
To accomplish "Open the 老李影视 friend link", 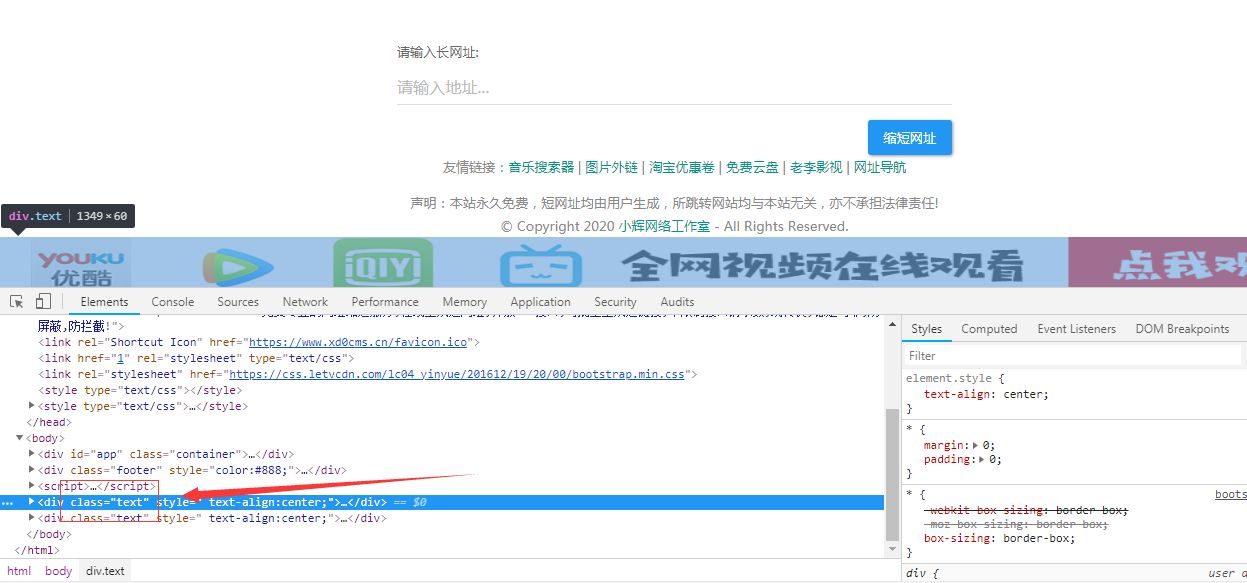I will (x=816, y=167).
